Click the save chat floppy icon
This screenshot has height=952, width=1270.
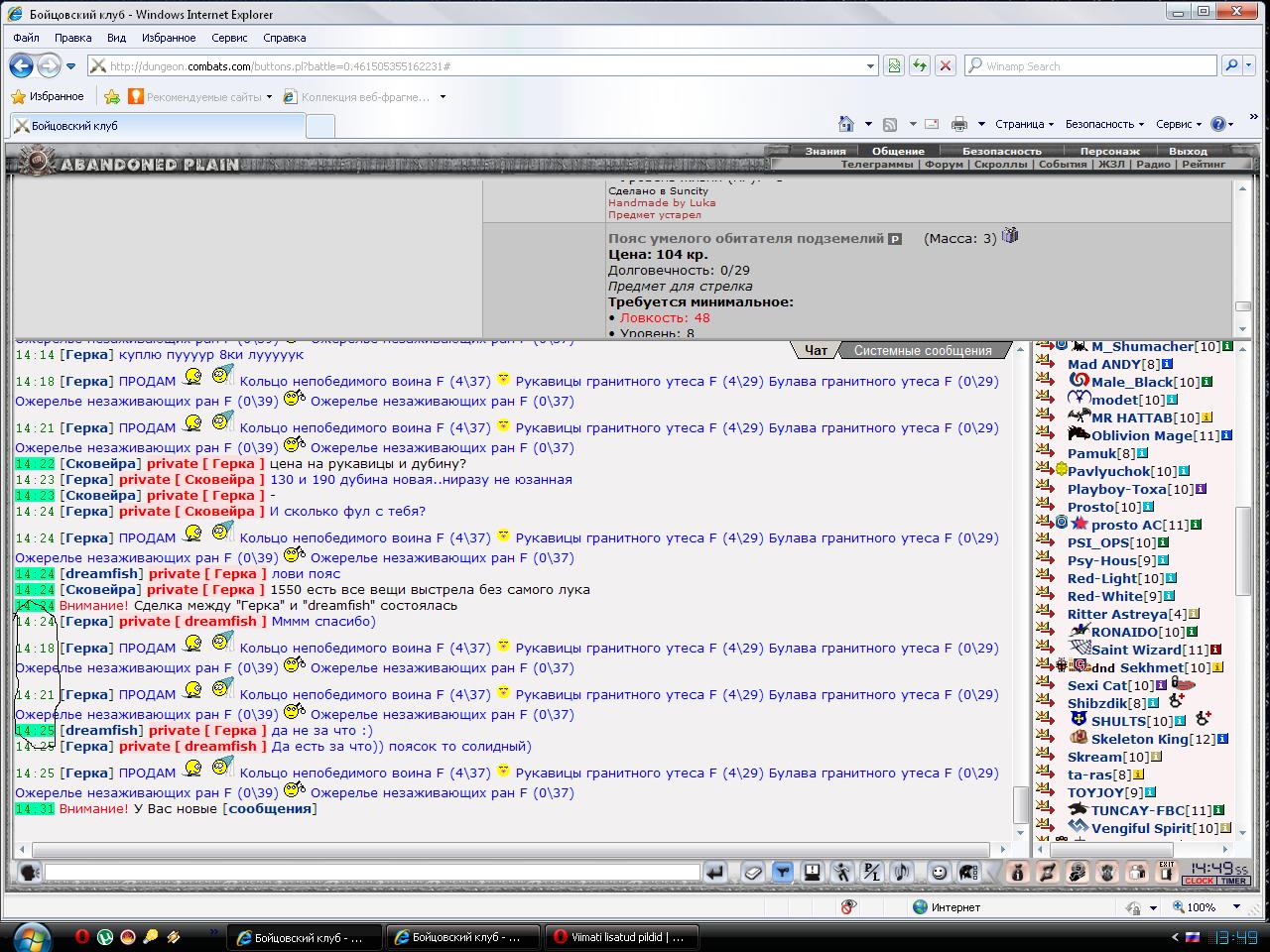click(812, 873)
